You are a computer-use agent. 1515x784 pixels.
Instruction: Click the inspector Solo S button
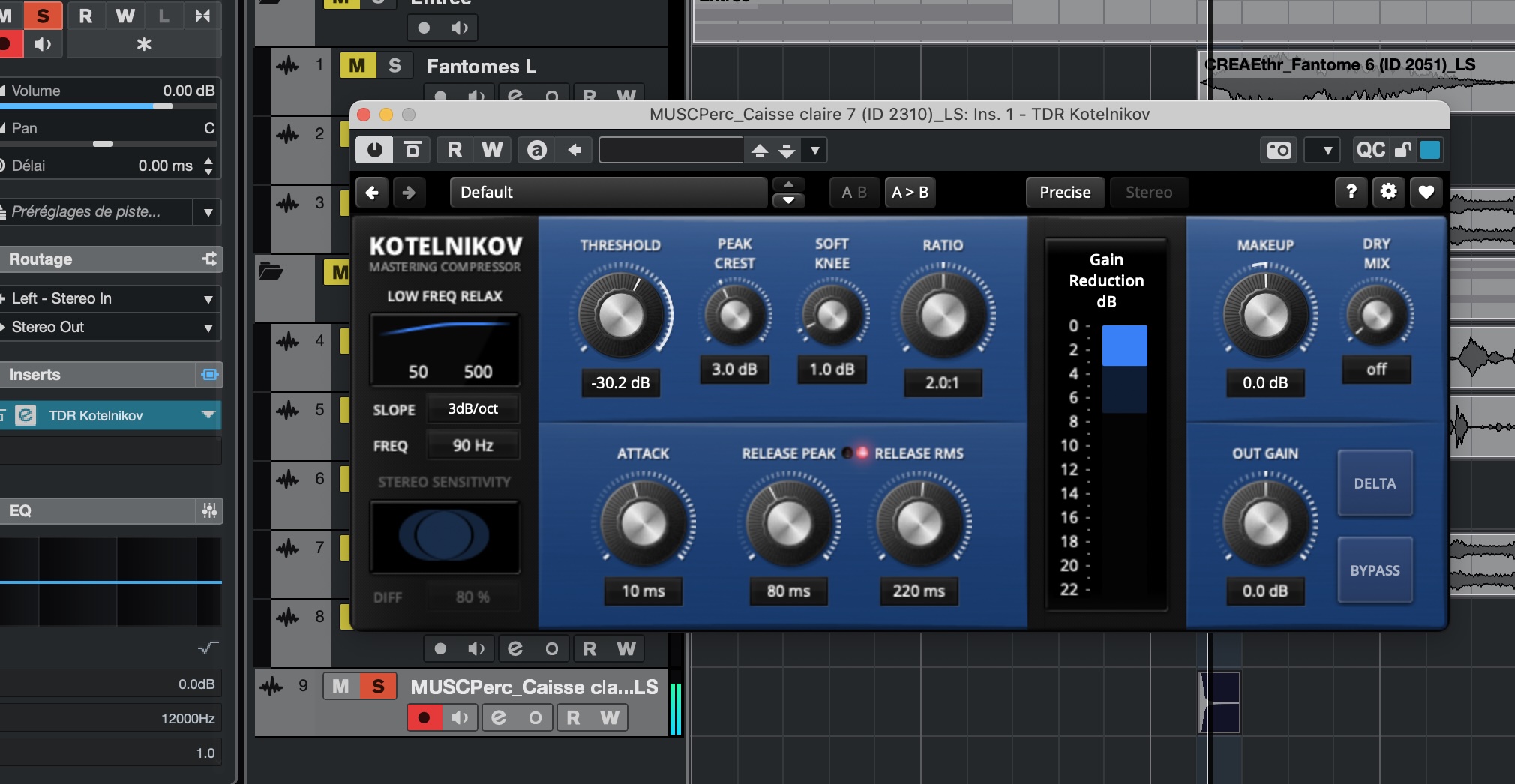[x=43, y=16]
